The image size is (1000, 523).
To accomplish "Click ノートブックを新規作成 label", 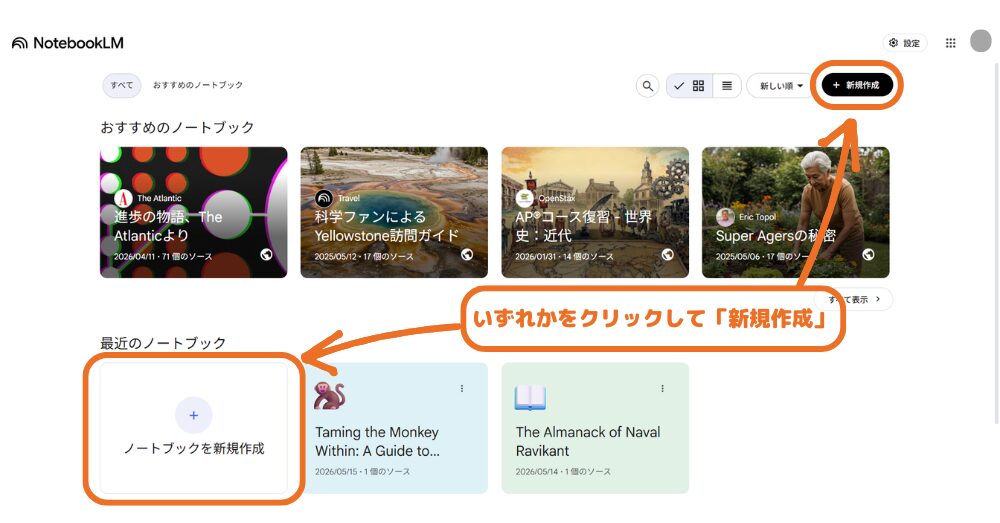I will [x=194, y=448].
